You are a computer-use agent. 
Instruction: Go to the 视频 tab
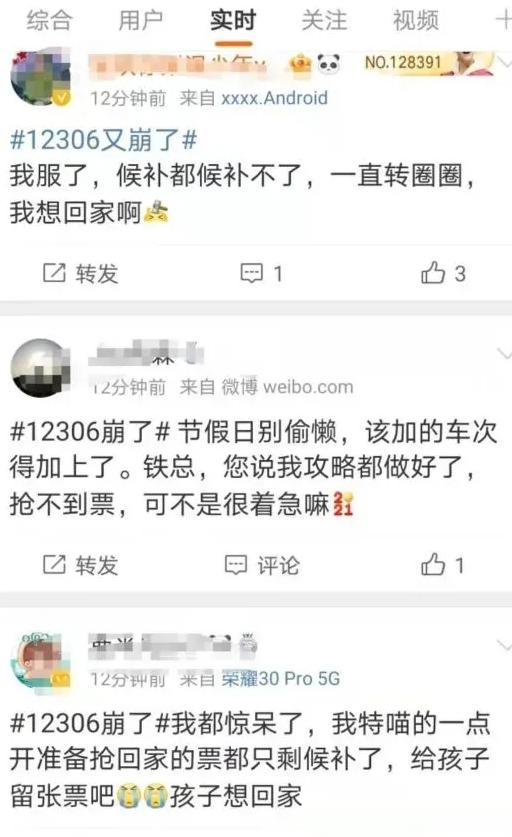pos(416,21)
